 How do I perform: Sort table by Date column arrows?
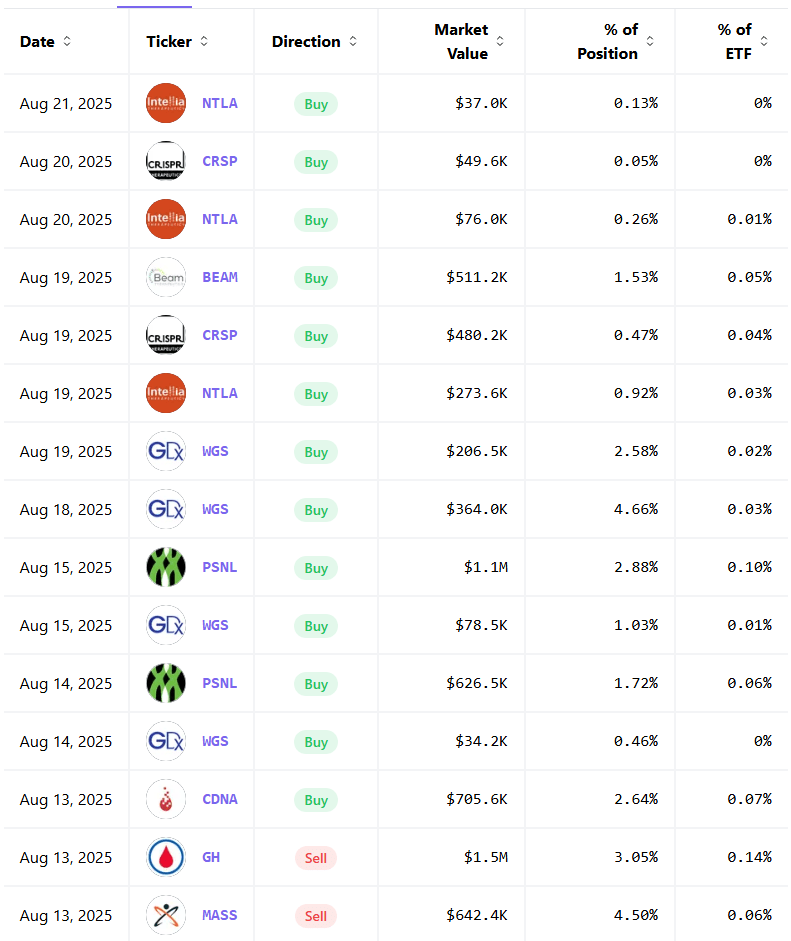pyautogui.click(x=67, y=41)
